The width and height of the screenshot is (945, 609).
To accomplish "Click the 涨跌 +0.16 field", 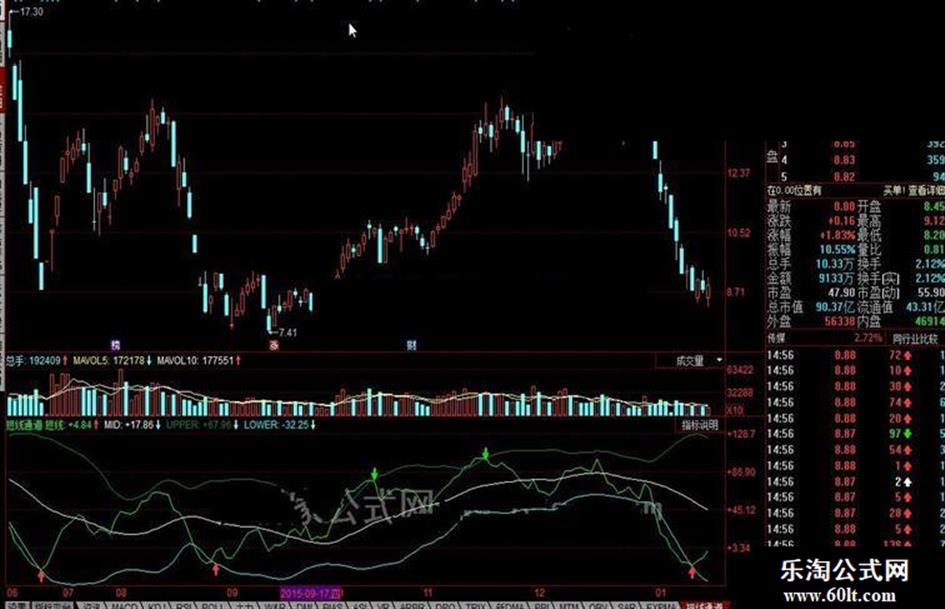I will pyautogui.click(x=811, y=221).
